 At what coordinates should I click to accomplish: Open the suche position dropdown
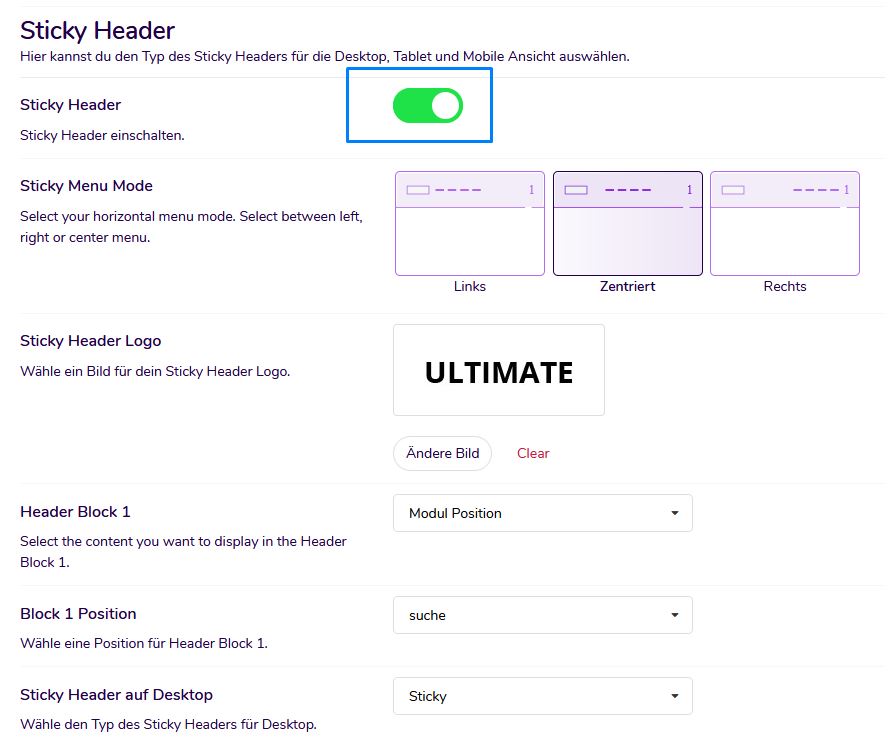point(541,615)
